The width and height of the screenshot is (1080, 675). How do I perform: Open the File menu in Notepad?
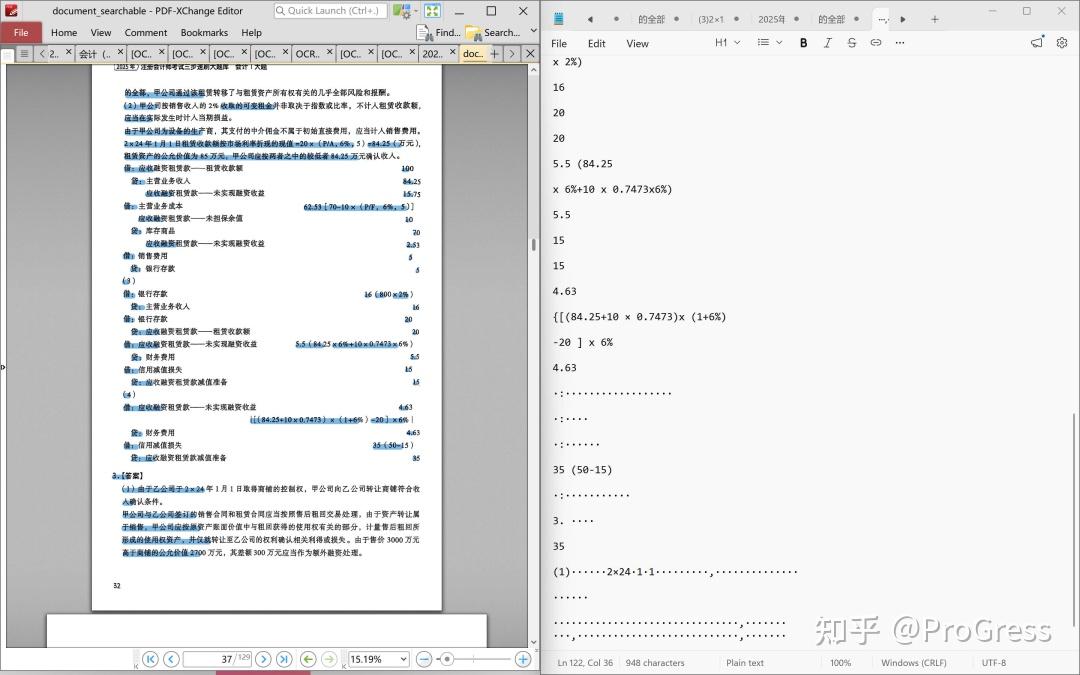point(559,43)
